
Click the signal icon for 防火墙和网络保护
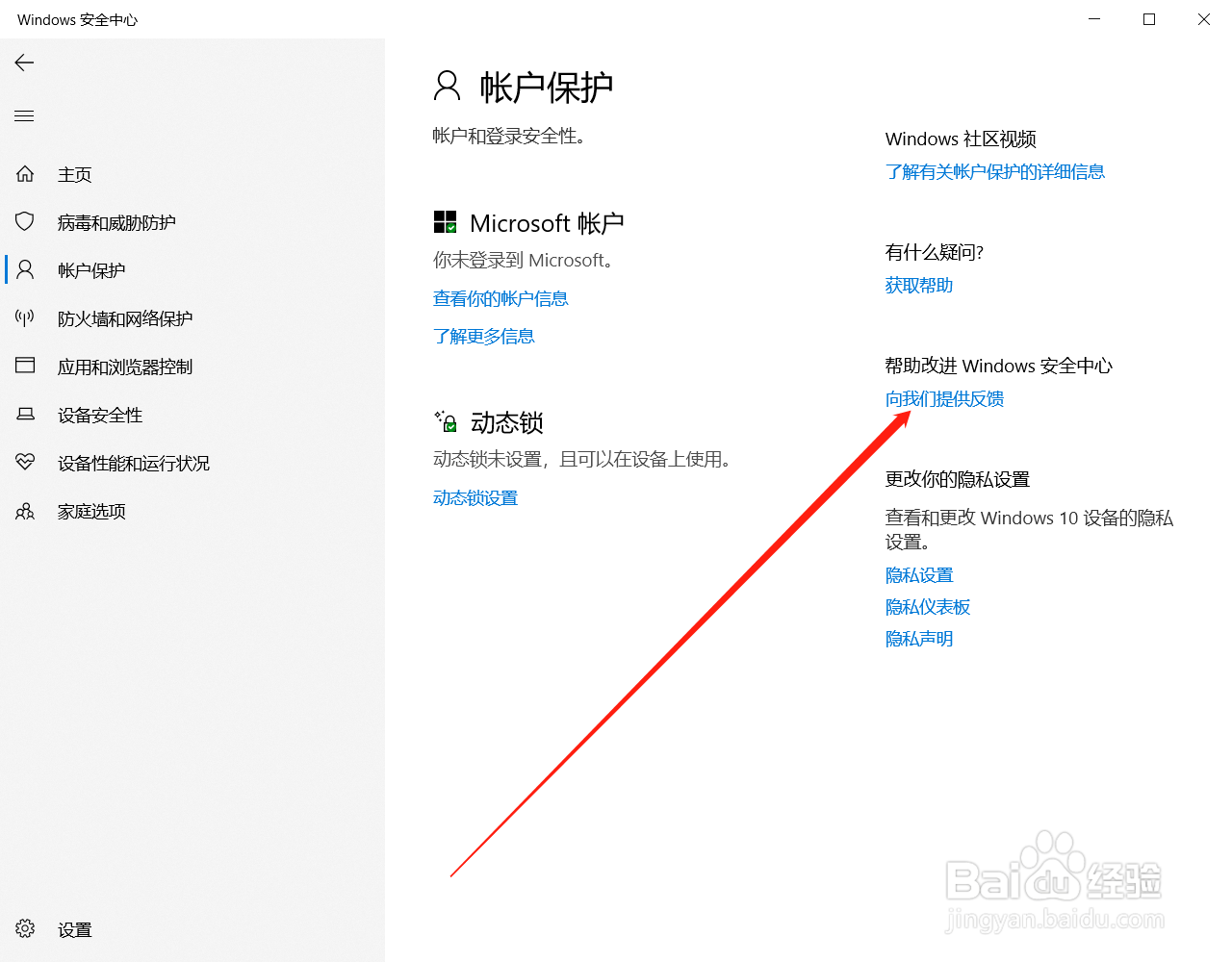[x=25, y=318]
